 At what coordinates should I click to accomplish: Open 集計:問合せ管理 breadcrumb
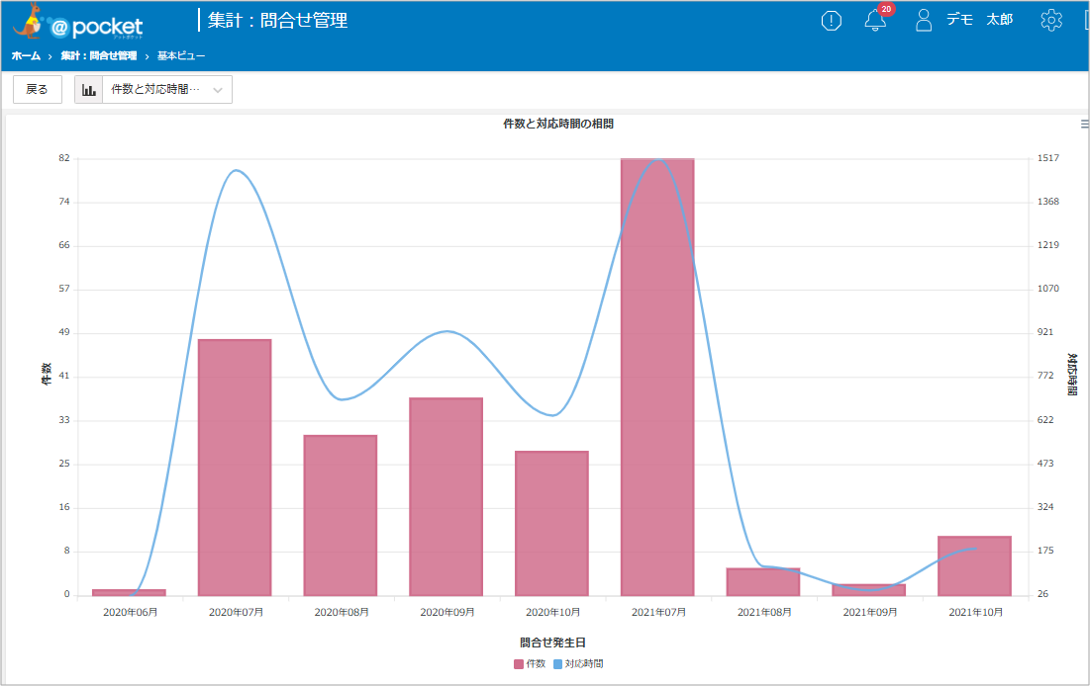(98, 56)
